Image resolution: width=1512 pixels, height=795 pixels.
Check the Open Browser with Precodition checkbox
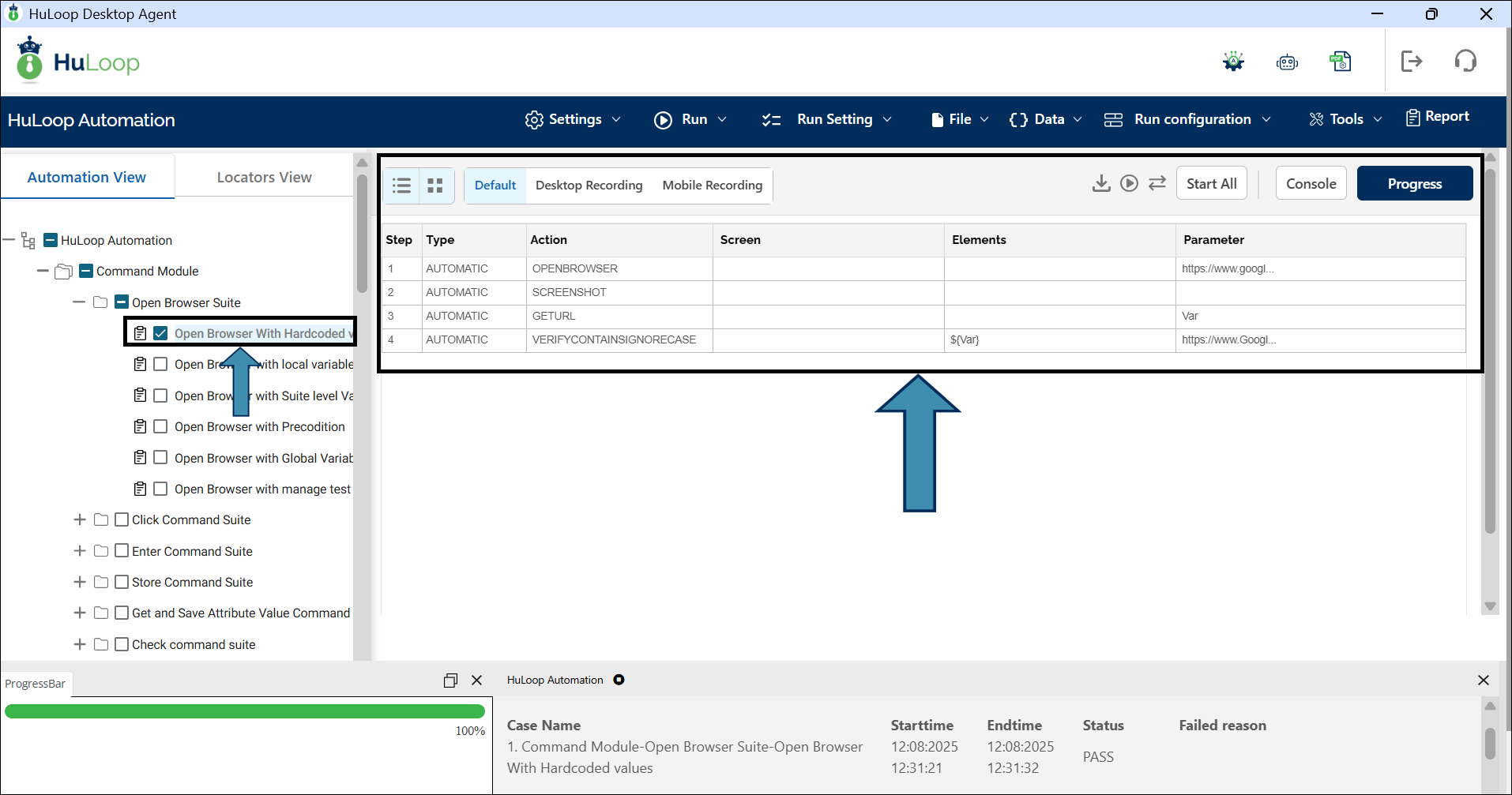[160, 426]
